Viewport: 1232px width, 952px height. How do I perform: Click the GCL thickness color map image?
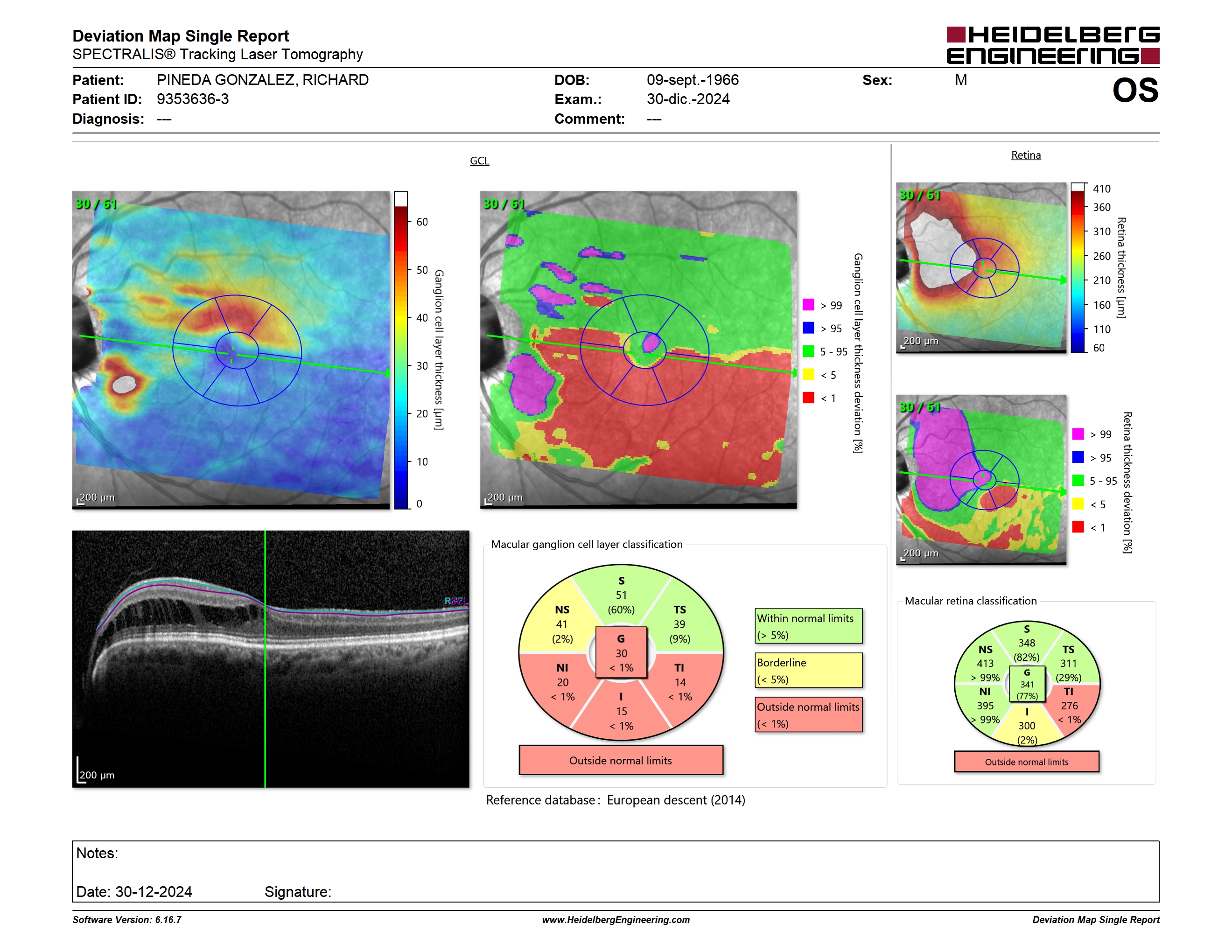pyautogui.click(x=231, y=350)
